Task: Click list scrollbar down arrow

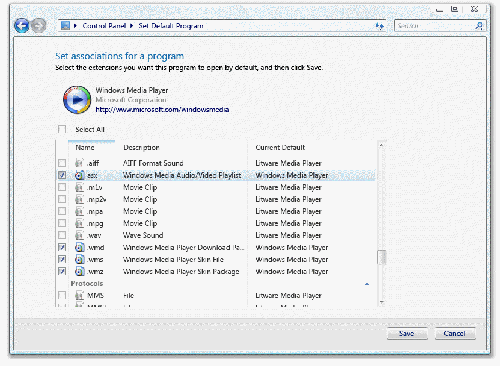Action: click(x=381, y=302)
